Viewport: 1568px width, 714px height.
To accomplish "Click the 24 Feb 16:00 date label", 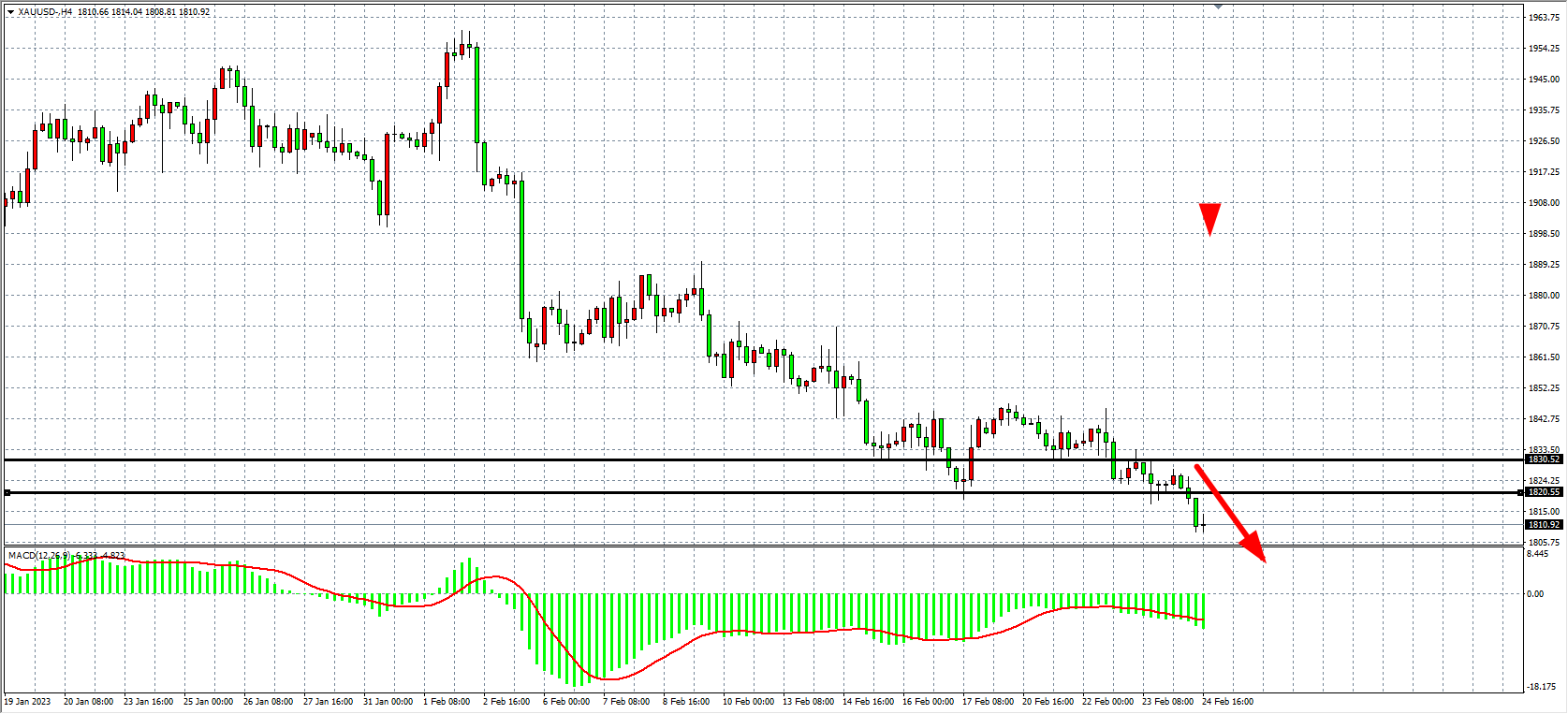I will pos(1227,702).
